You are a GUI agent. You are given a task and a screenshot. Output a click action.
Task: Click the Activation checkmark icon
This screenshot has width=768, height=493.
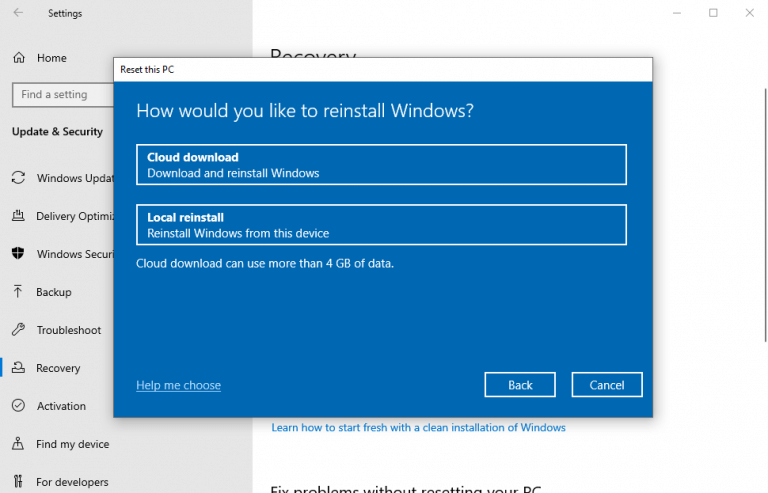coord(18,405)
